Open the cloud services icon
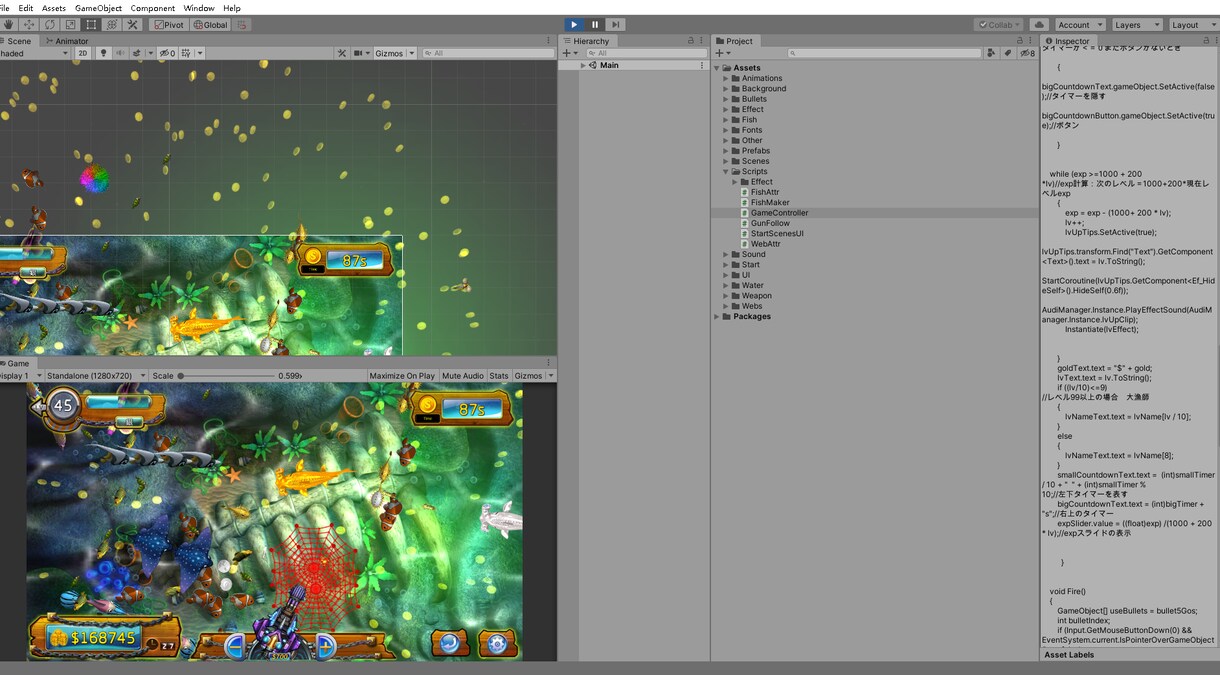Image resolution: width=1220 pixels, height=675 pixels. pos(1039,24)
